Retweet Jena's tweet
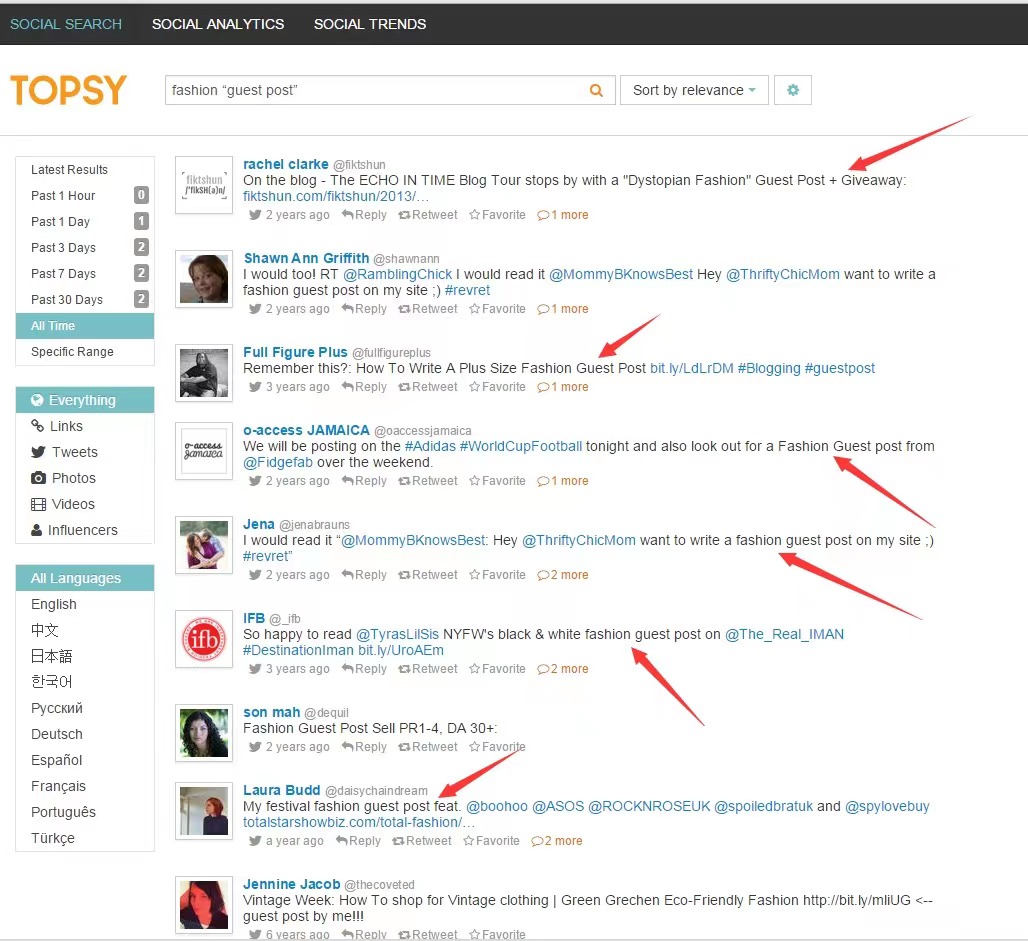1028x941 pixels. (x=428, y=575)
